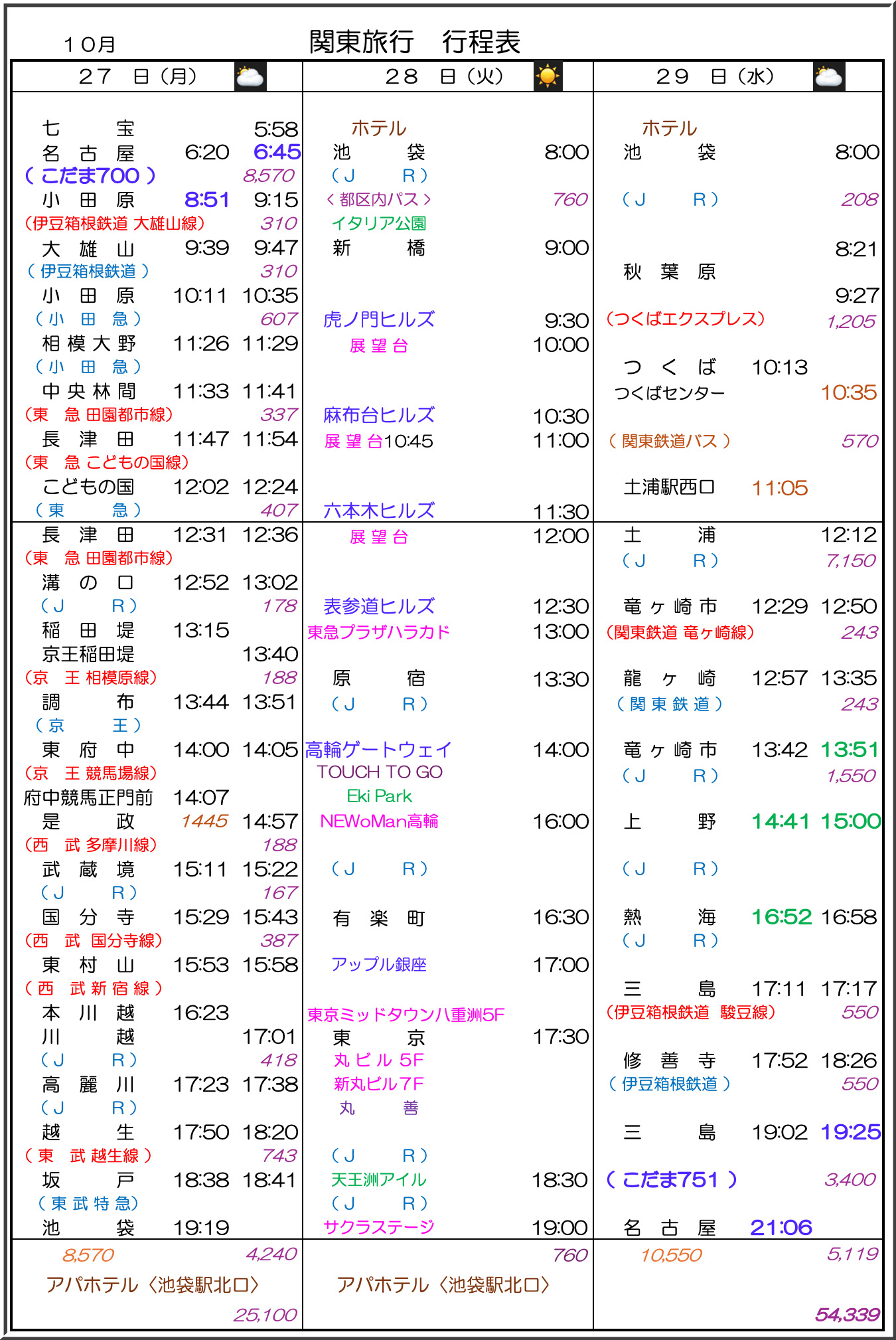The image size is (896, 1340).
Task: Click the cloudy weather icon for the 27th
Action: click(250, 77)
